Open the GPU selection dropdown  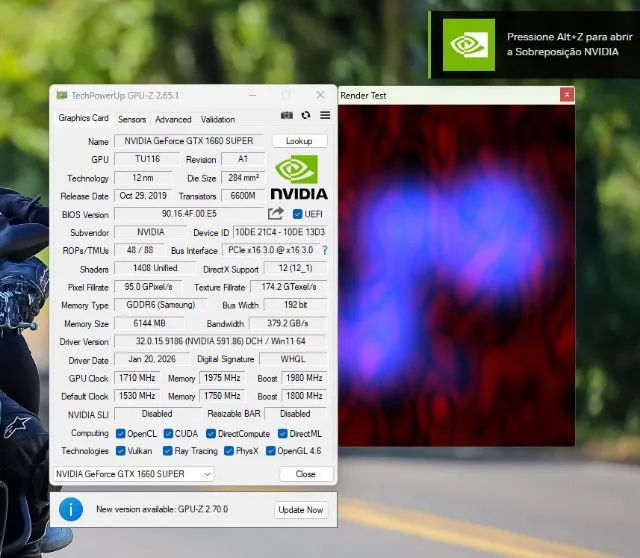click(133, 474)
